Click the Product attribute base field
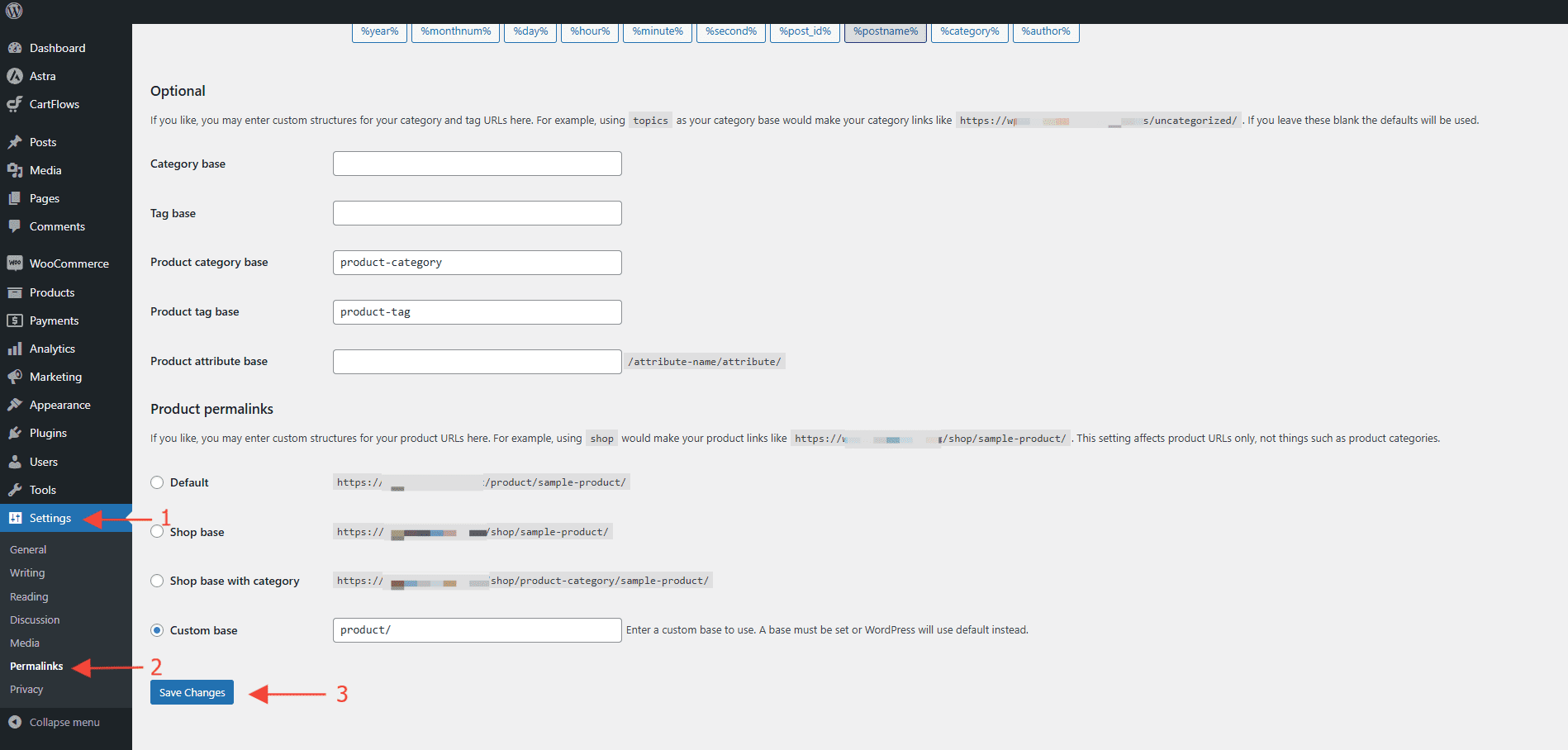This screenshot has height=750, width=1568. [477, 362]
